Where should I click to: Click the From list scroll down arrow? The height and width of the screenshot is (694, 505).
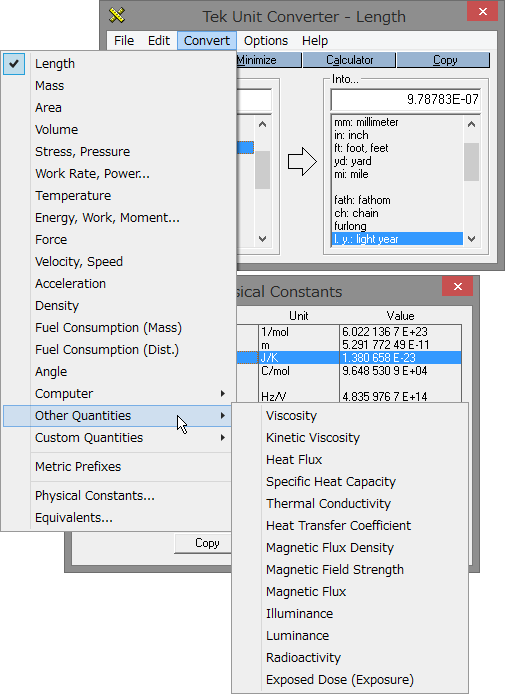(x=262, y=239)
